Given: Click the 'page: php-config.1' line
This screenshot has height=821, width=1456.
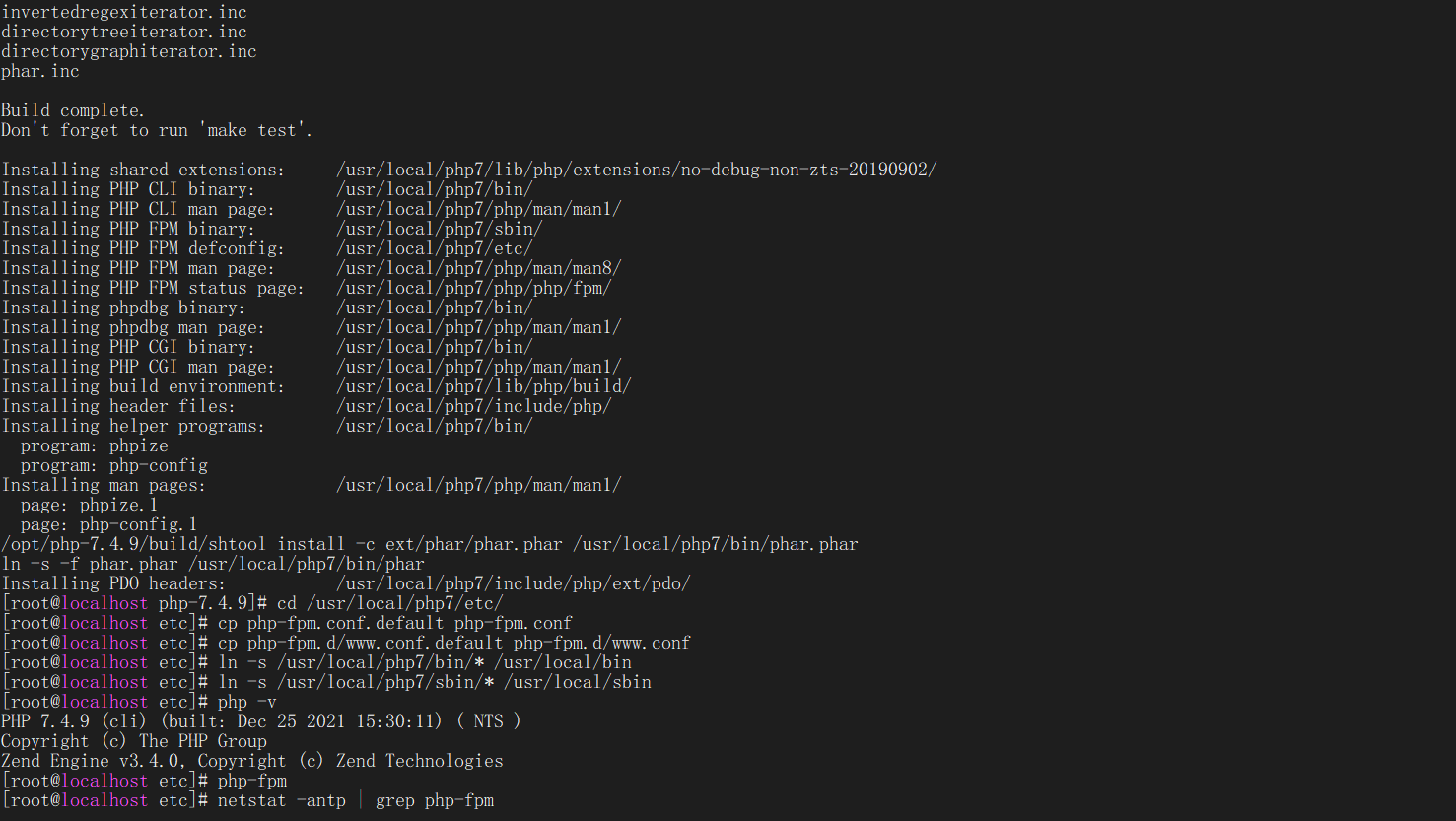Looking at the screenshot, I should [108, 524].
